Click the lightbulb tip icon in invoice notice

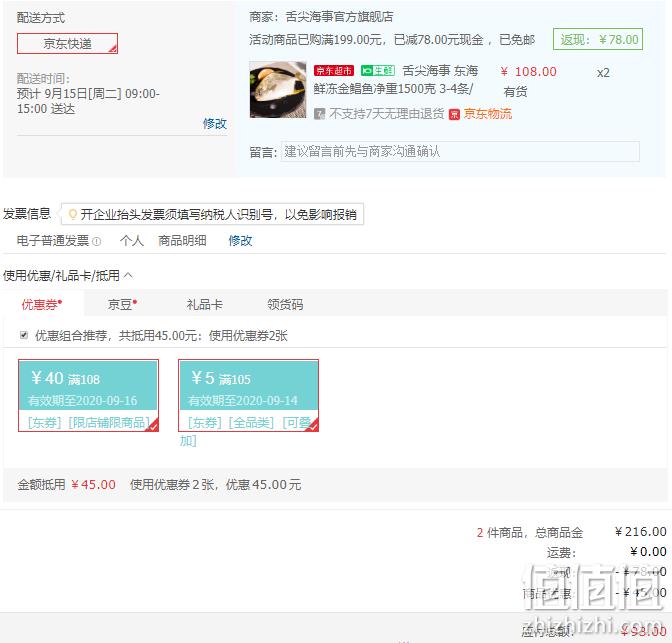[72, 214]
